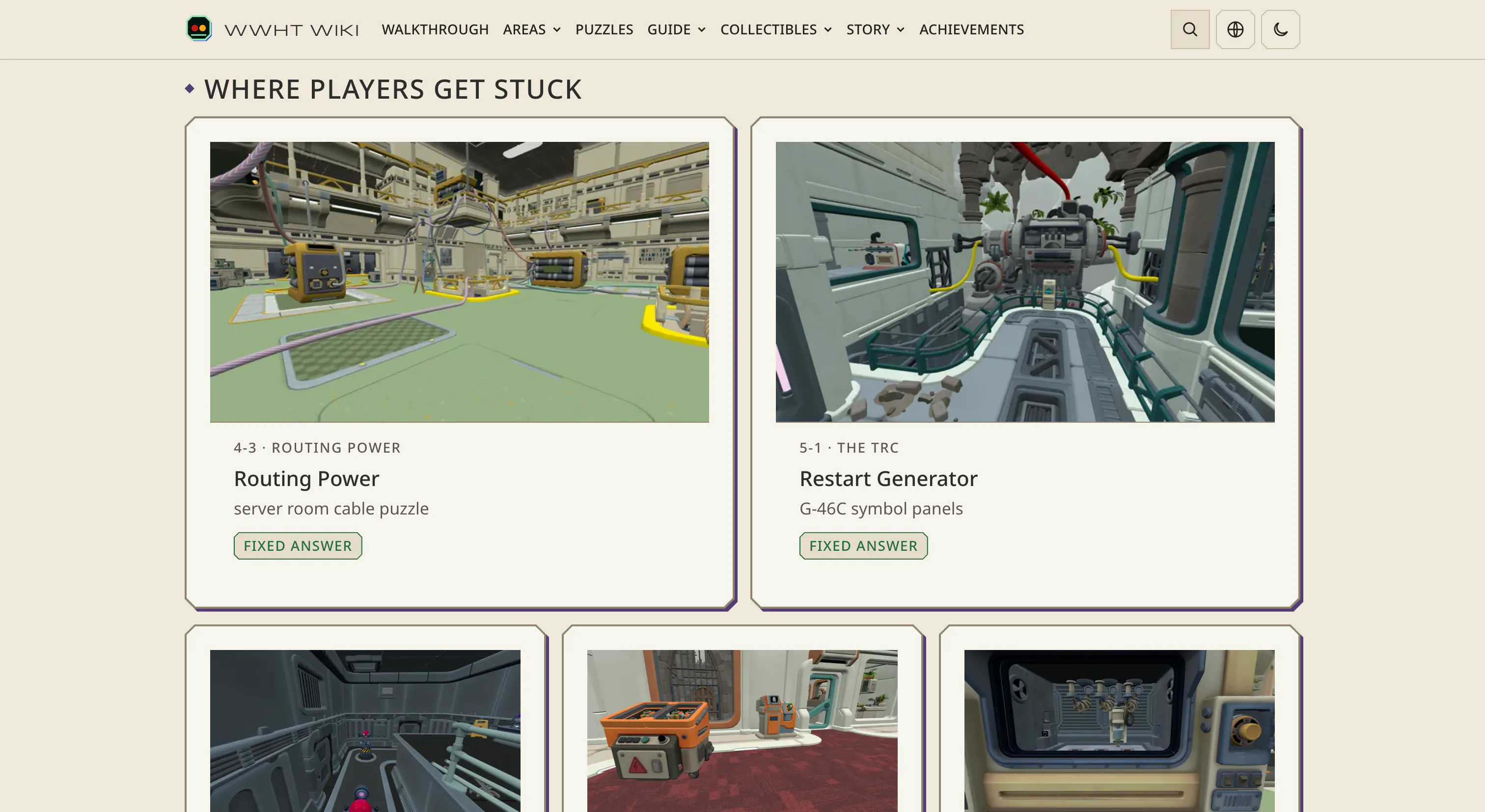Open the Restart Generator title link
The height and width of the screenshot is (812, 1485).
tap(888, 479)
